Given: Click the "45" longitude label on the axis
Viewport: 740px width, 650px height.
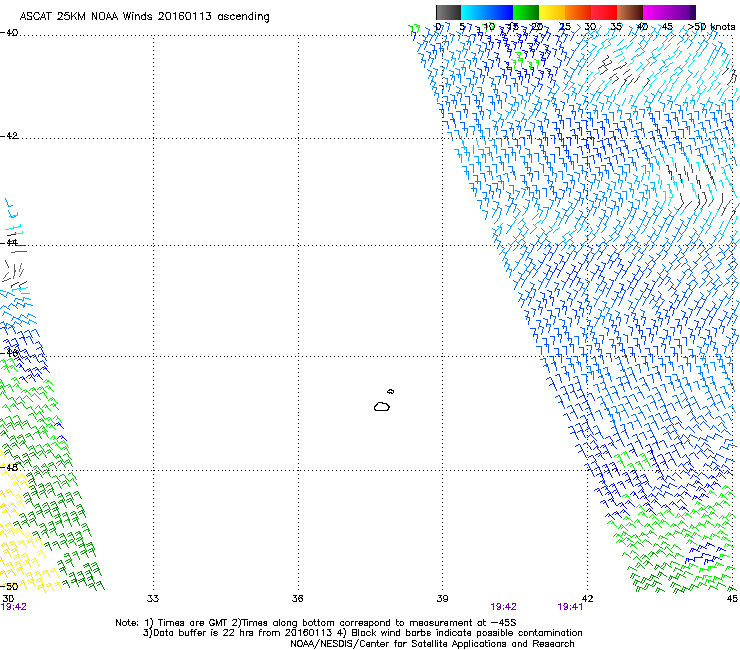Looking at the screenshot, I should click(732, 599).
